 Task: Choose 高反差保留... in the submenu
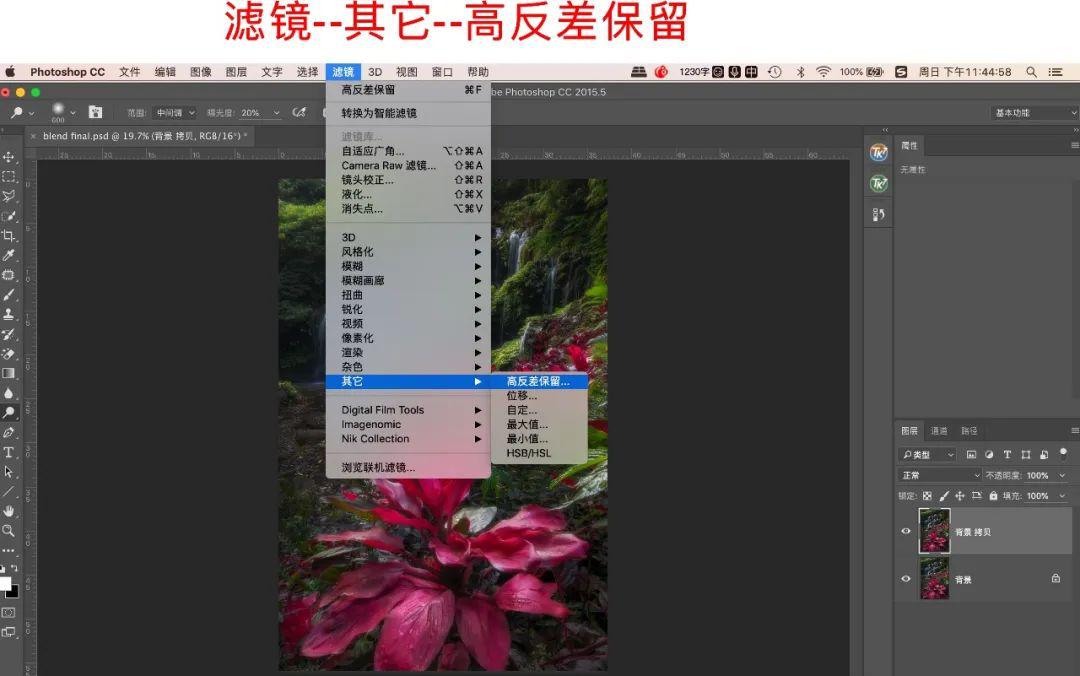click(539, 381)
